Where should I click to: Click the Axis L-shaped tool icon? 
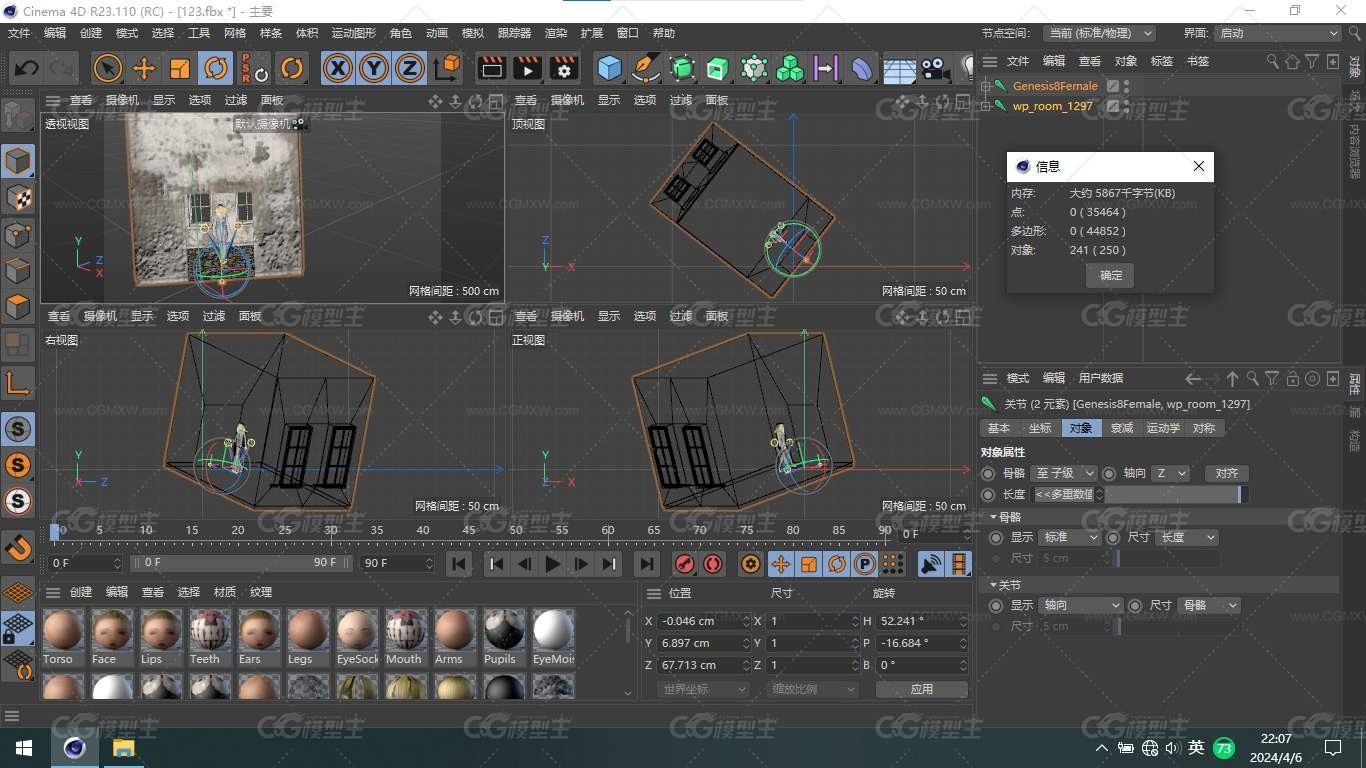pyautogui.click(x=18, y=382)
